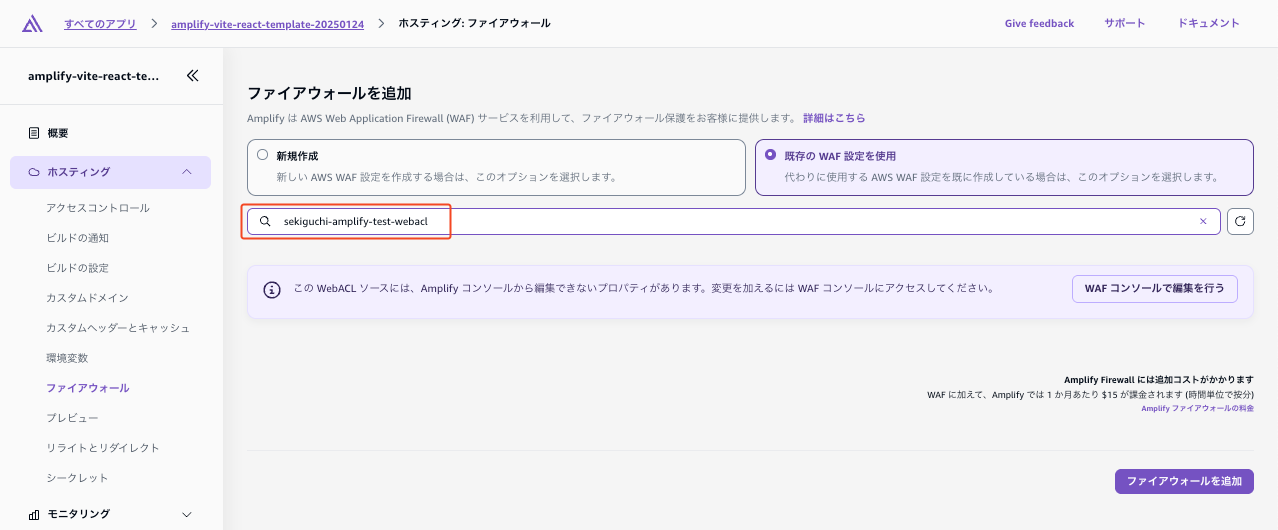Open カスタムドメイン page
This screenshot has width=1278, height=530.
(x=87, y=298)
